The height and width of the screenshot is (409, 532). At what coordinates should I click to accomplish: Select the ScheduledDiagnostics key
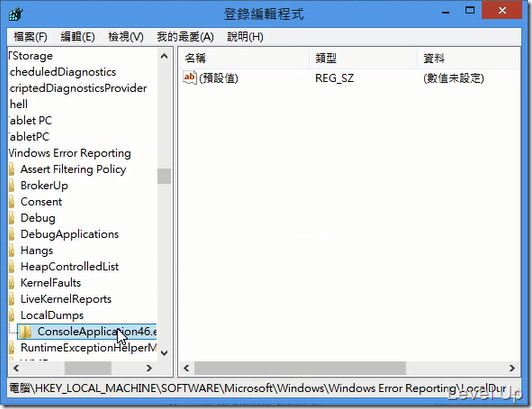pos(62,72)
